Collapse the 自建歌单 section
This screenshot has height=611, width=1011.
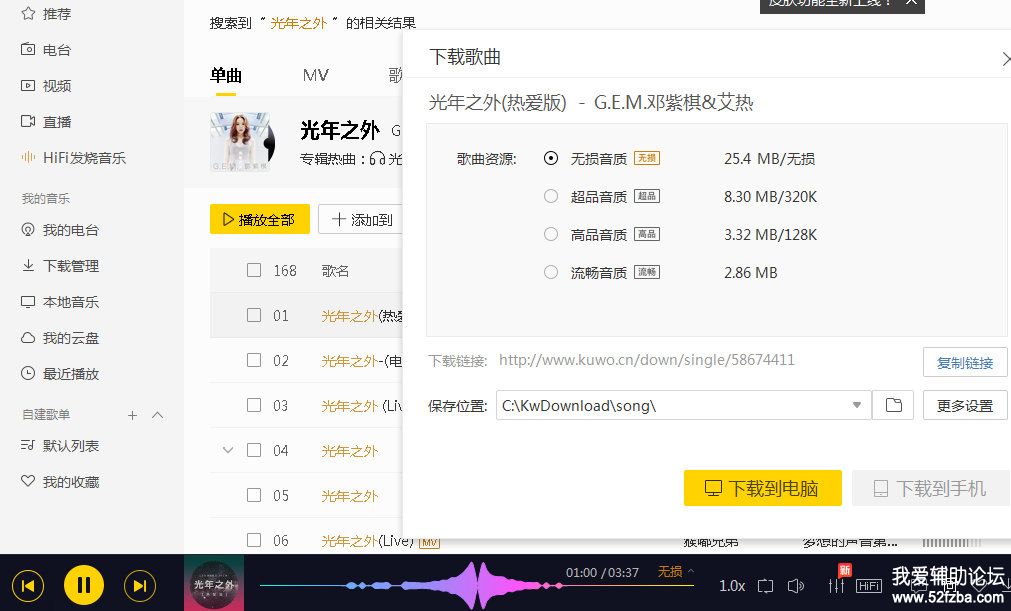pyautogui.click(x=157, y=415)
